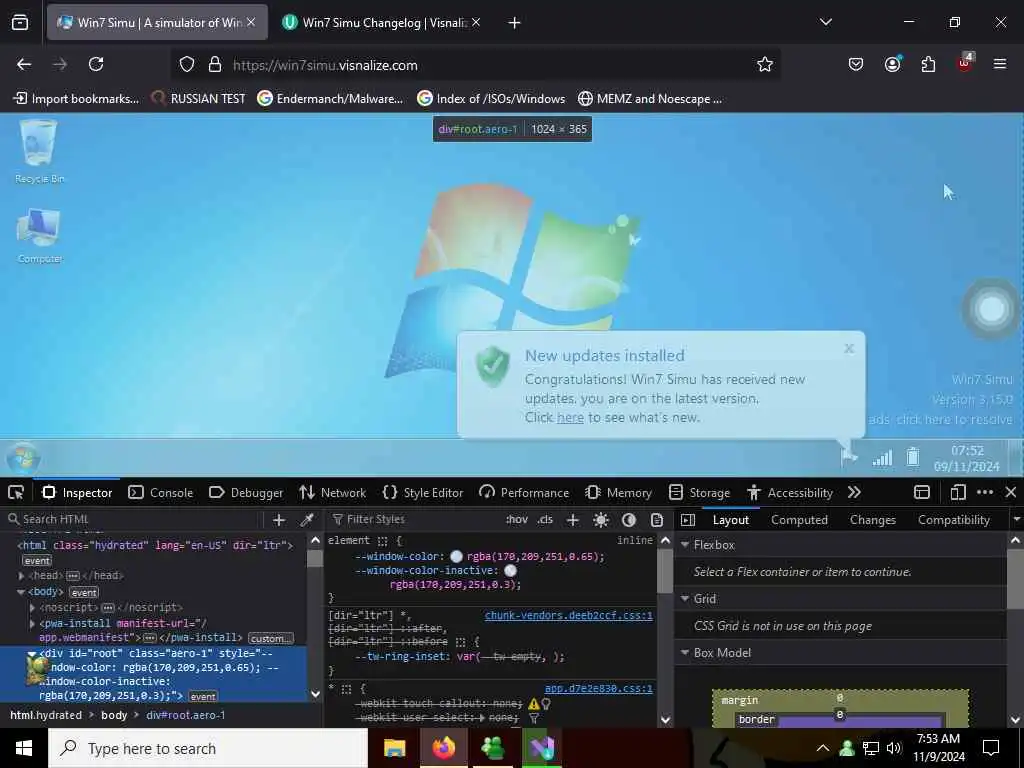Select iframe target document icon

point(922,492)
